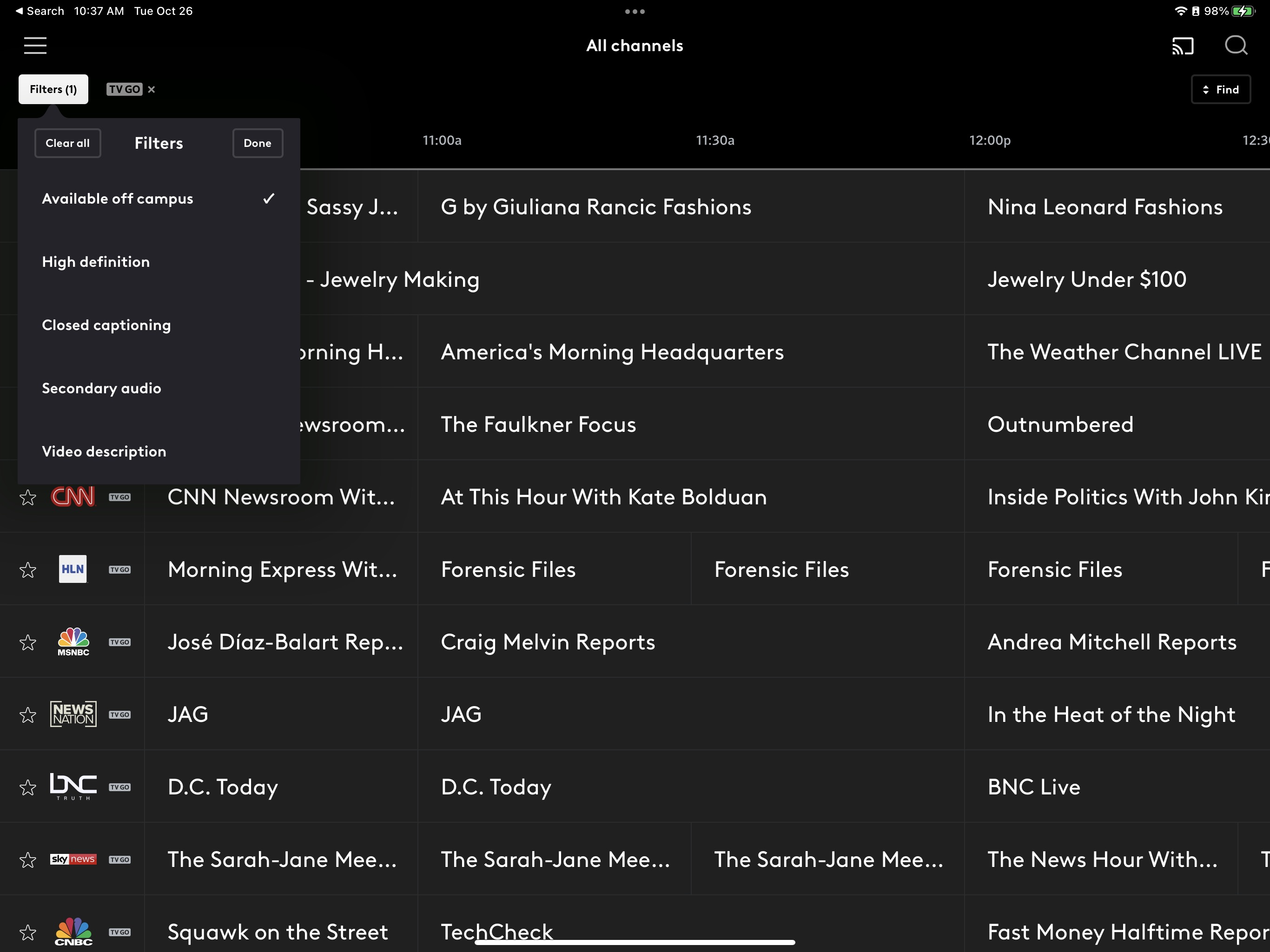Select Outnumbered program
The width and height of the screenshot is (1270, 952).
(1117, 424)
